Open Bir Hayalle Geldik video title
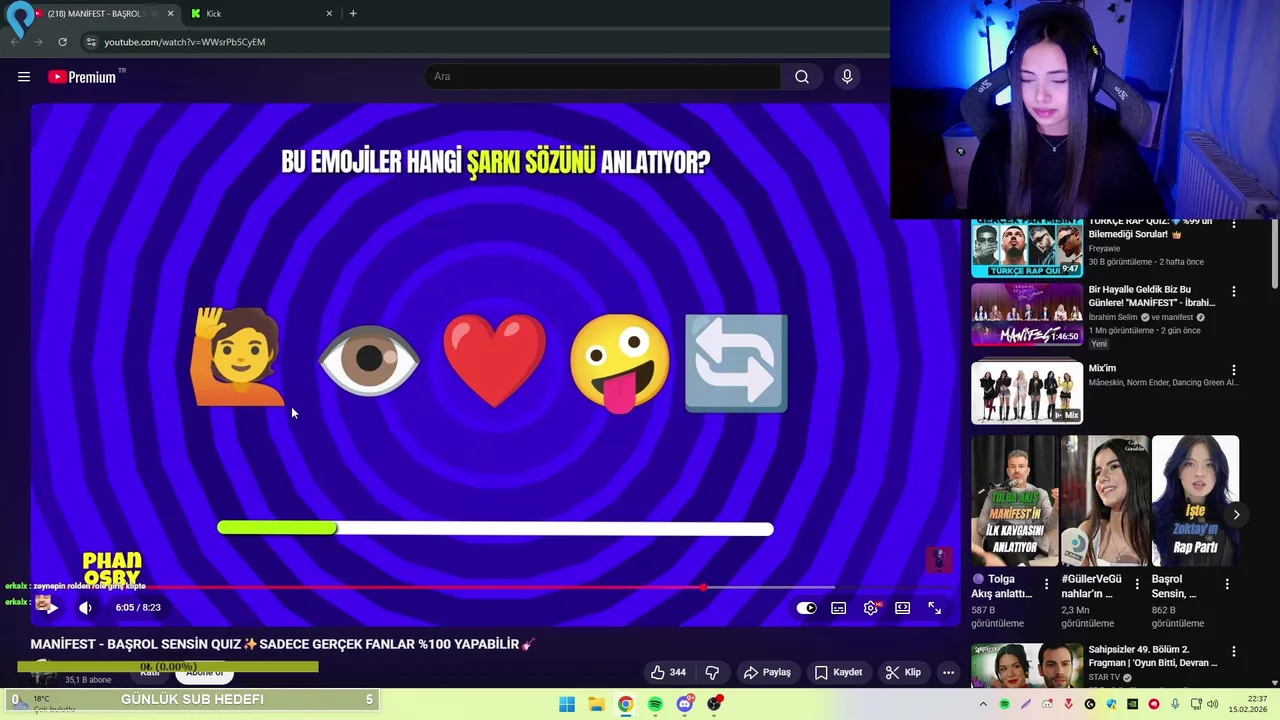Image resolution: width=1280 pixels, height=720 pixels. click(1152, 296)
